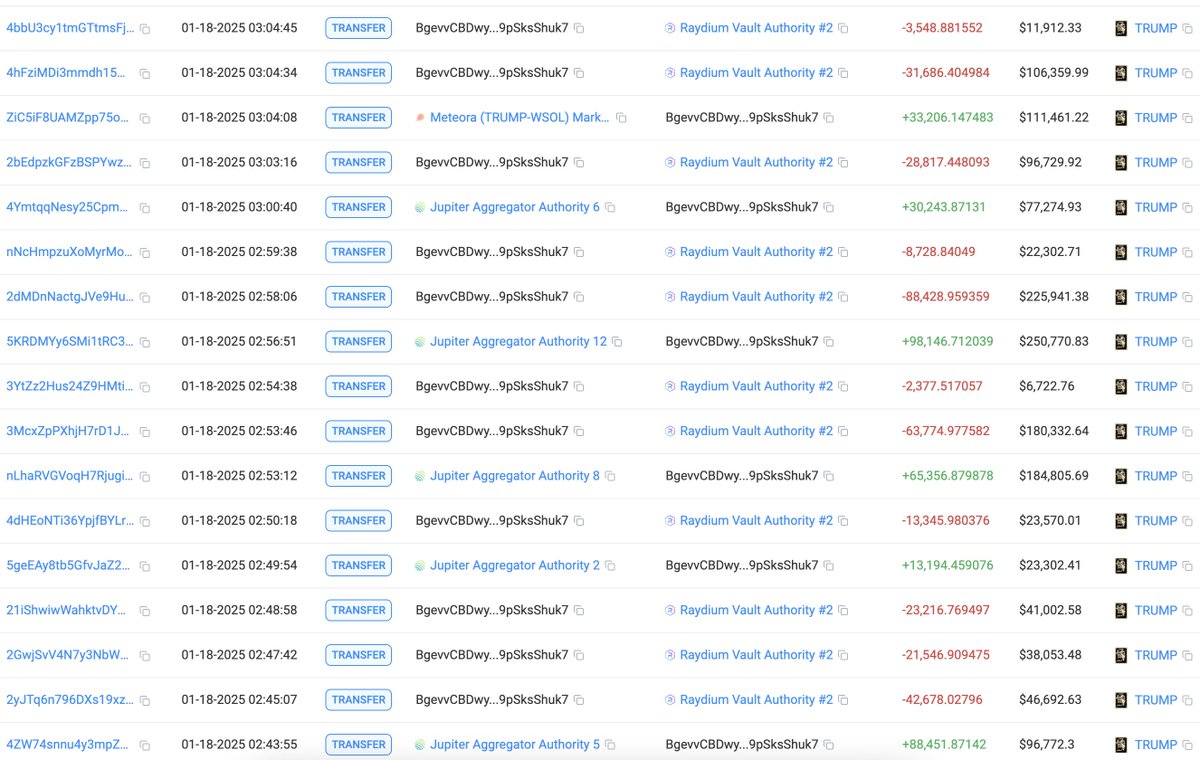Copy Jupiter Aggregator Authority 2 address icon
Viewport: 1200px width, 760px height.
610,566
